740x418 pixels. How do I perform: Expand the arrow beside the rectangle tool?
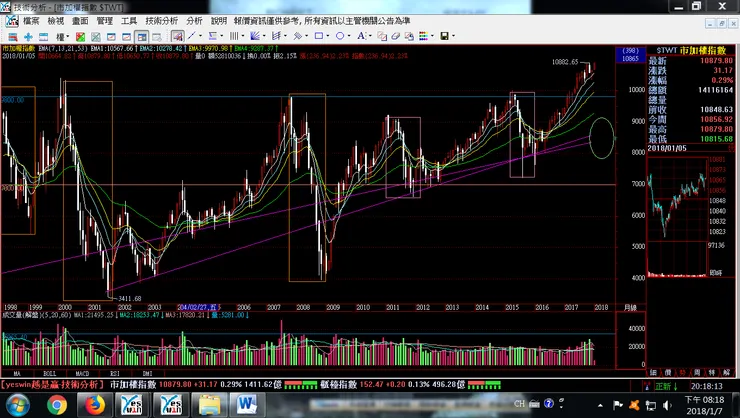coord(328,36)
